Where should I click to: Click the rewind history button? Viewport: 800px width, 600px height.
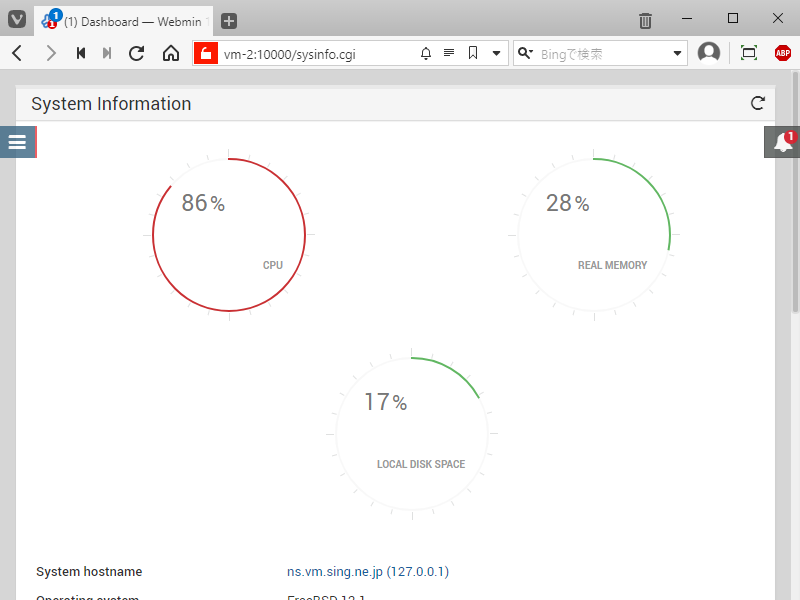(x=81, y=53)
